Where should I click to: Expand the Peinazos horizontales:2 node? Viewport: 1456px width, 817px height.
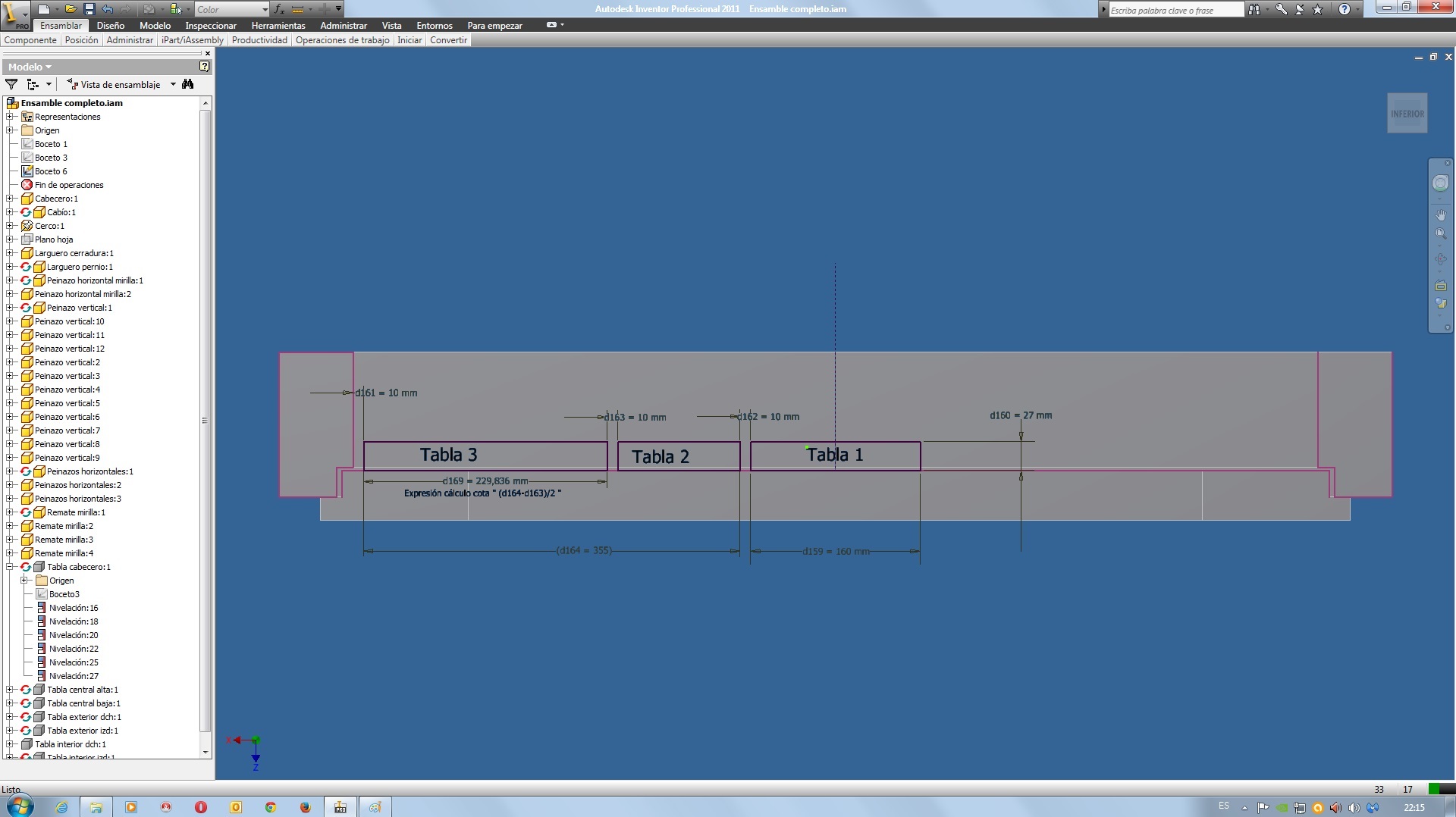click(x=10, y=485)
